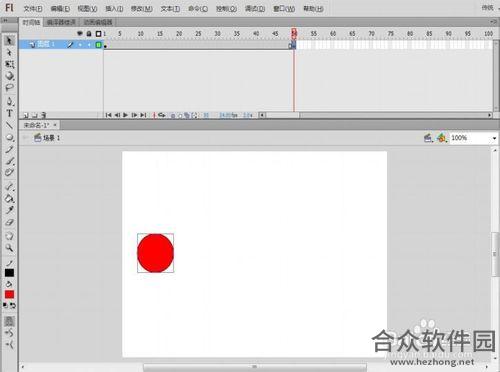The height and width of the screenshot is (372, 500).
Task: Go to last frame button
Action: pos(143,115)
